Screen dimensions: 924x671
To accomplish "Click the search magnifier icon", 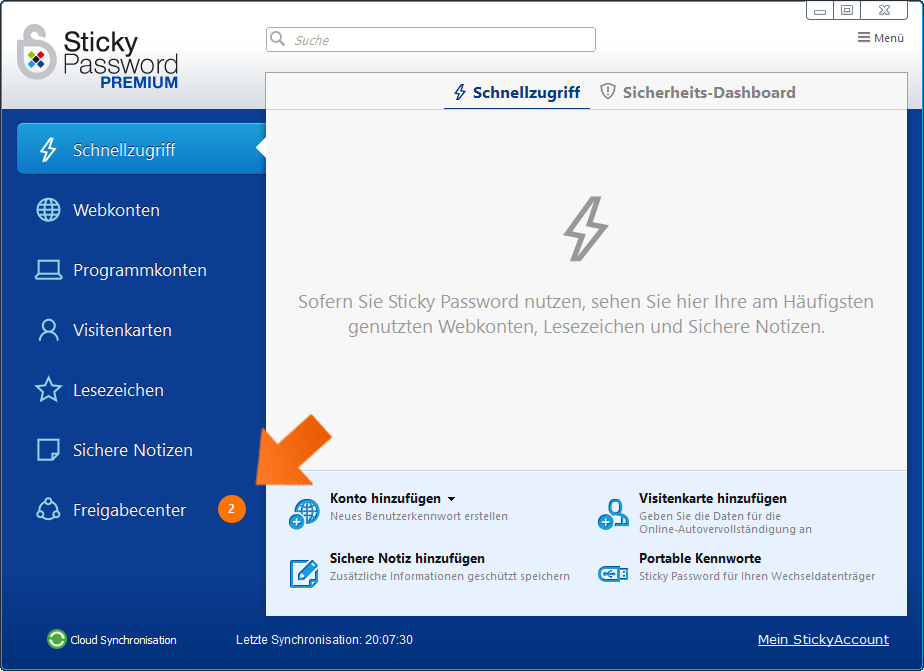I will click(x=277, y=39).
